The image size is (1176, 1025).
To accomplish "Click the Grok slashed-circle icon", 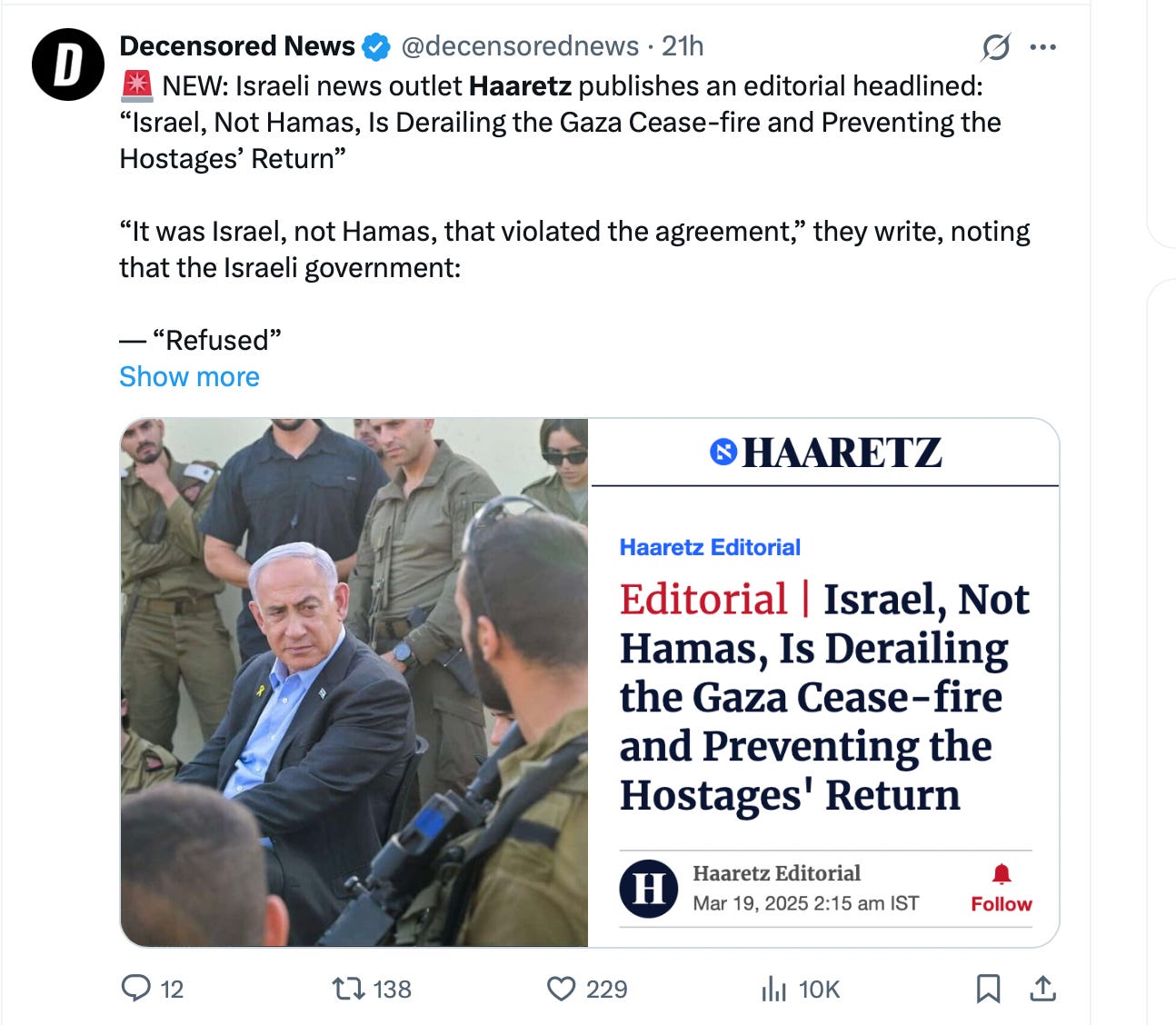I will tap(996, 46).
